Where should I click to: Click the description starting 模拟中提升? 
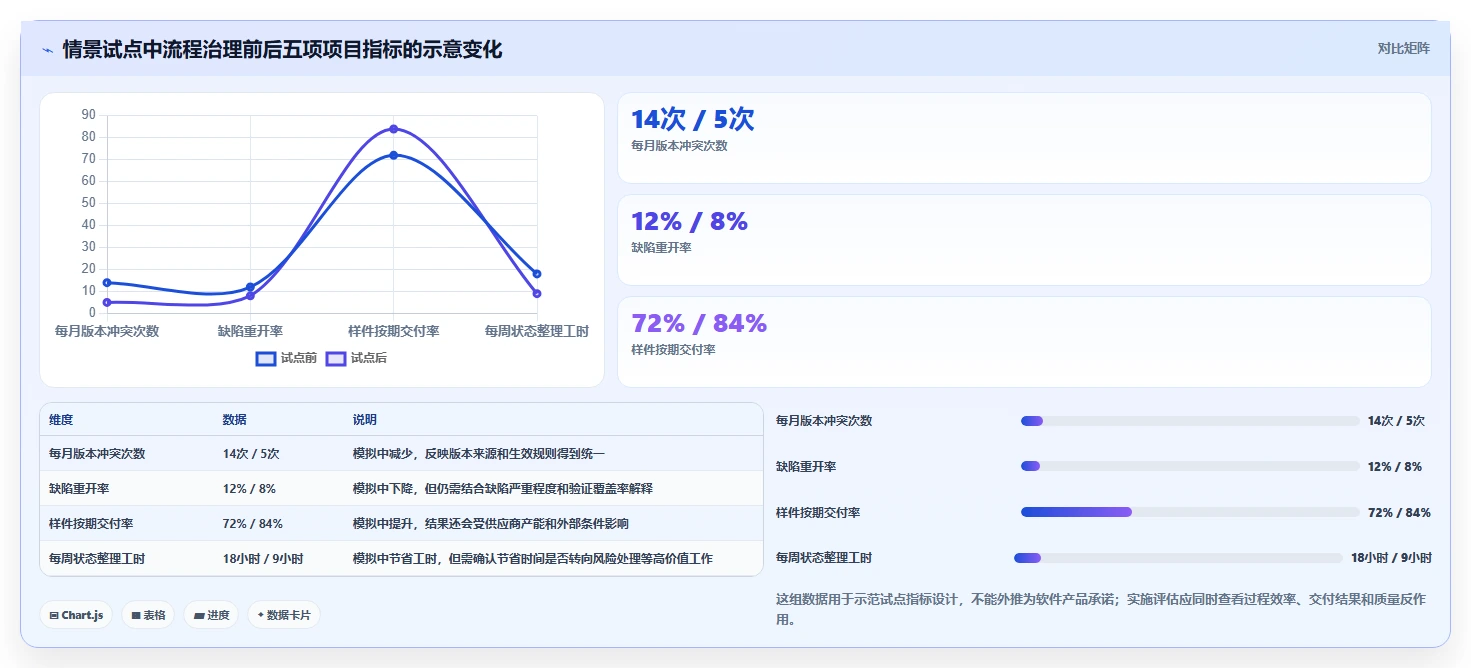[x=491, y=524]
